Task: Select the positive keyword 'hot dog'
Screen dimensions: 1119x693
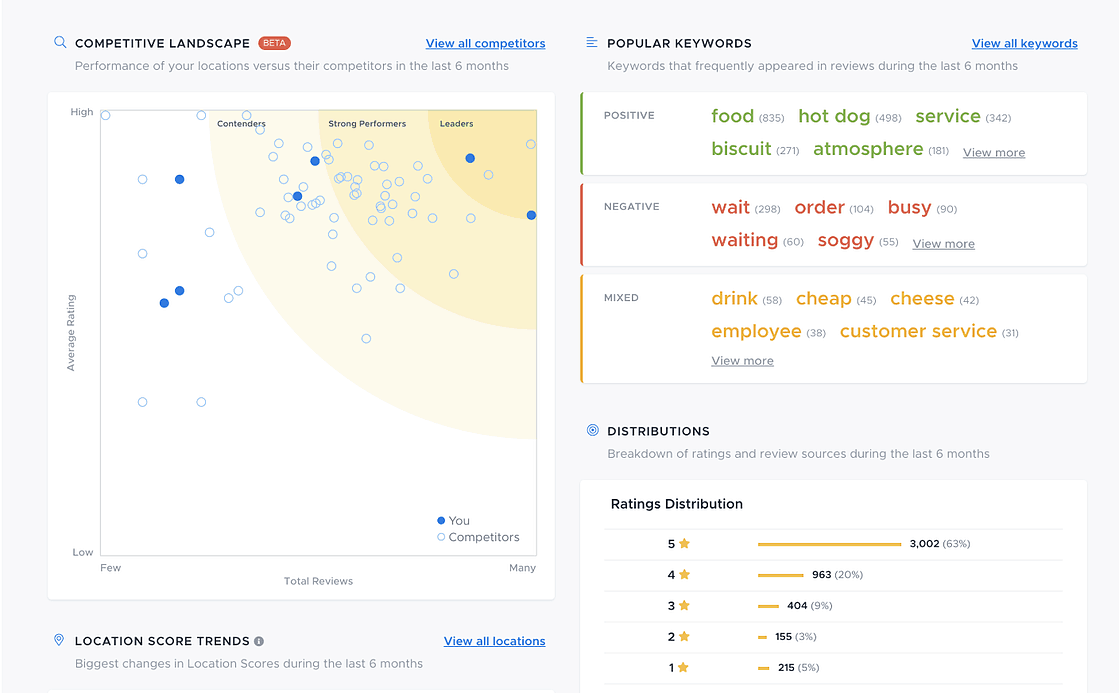Action: [x=834, y=116]
